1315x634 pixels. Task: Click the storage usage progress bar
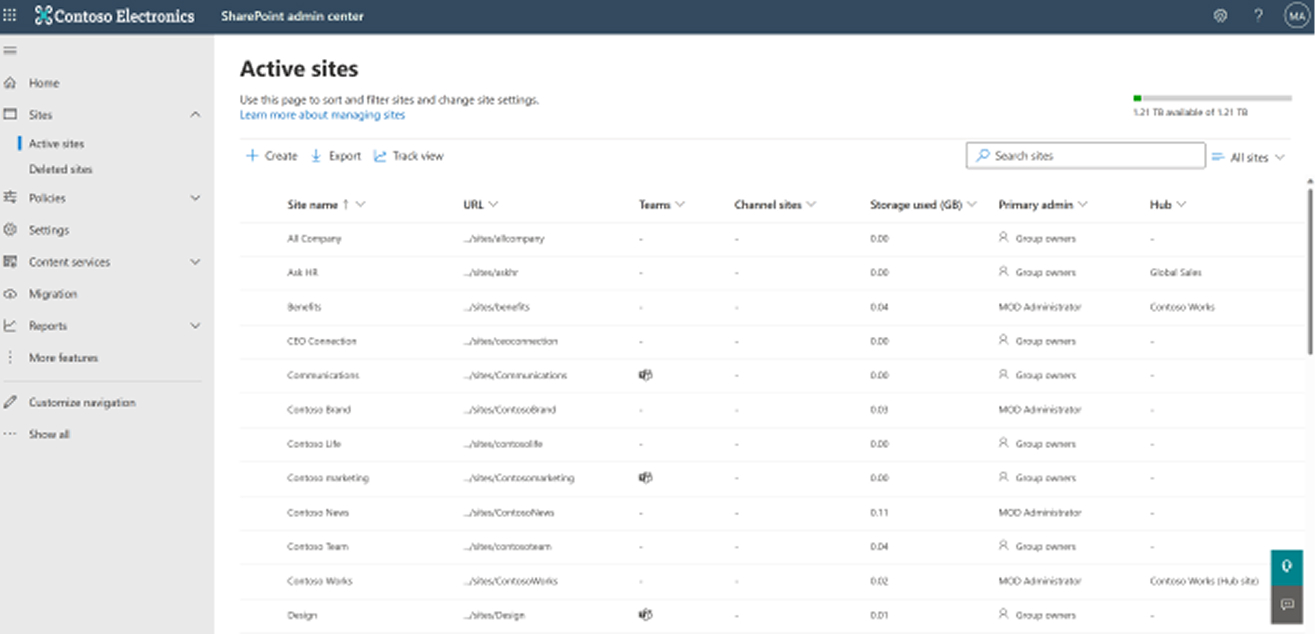coord(1212,98)
